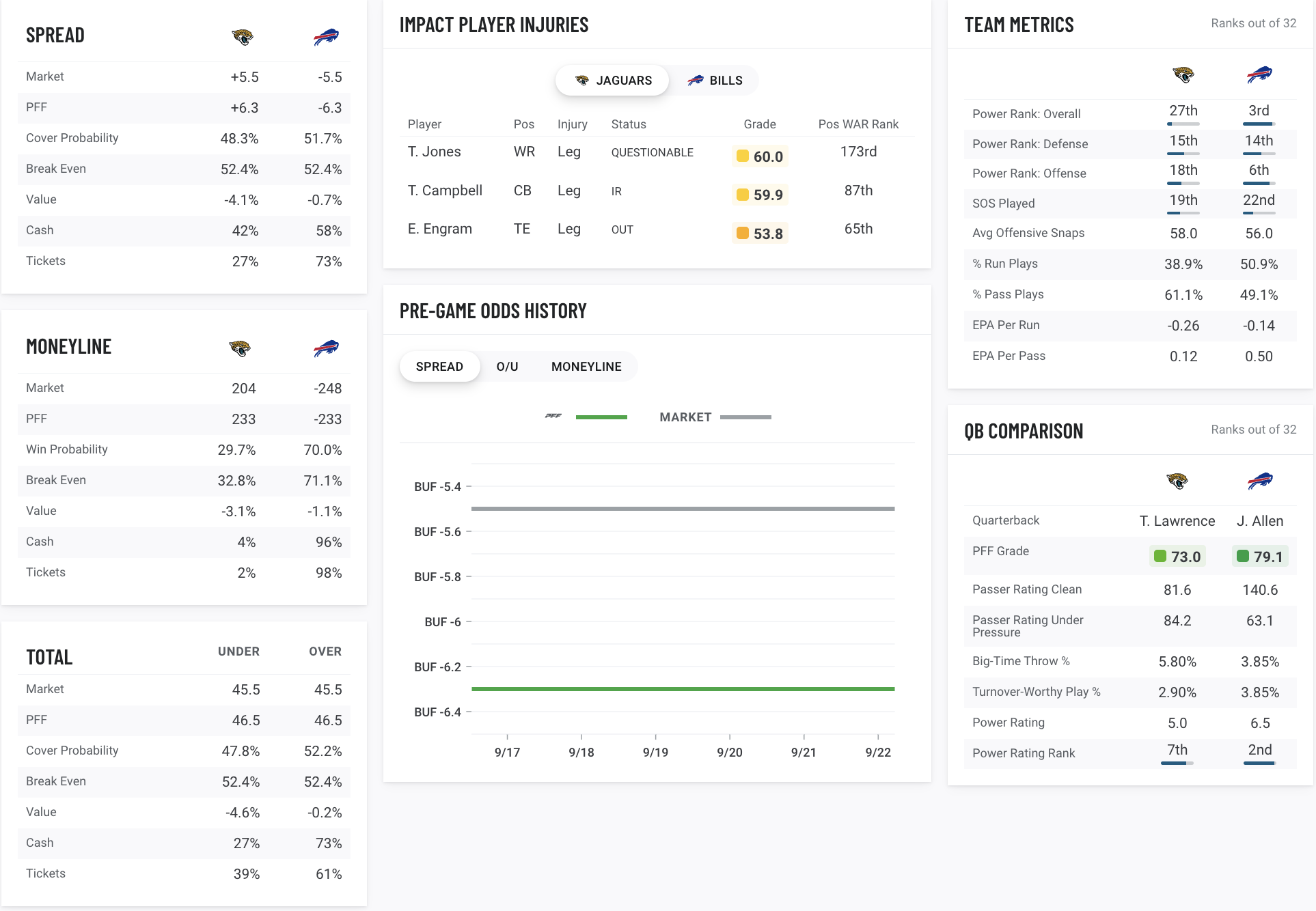Viewport: 1316px width, 911px height.
Task: Show Moneyline odds history
Action: pos(586,367)
